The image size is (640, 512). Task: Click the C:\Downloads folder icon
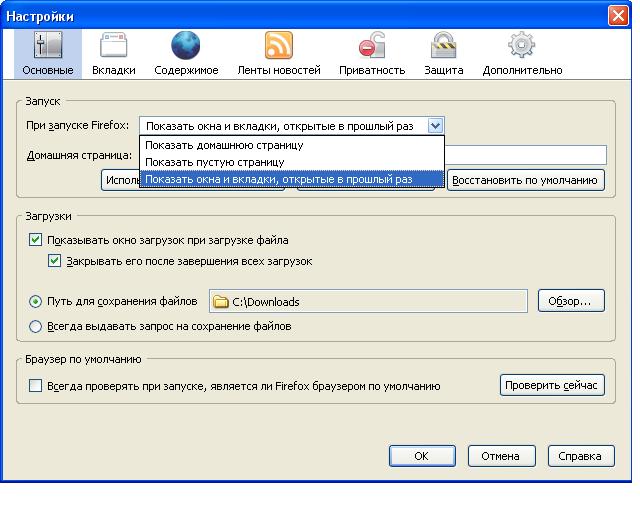[x=221, y=302]
